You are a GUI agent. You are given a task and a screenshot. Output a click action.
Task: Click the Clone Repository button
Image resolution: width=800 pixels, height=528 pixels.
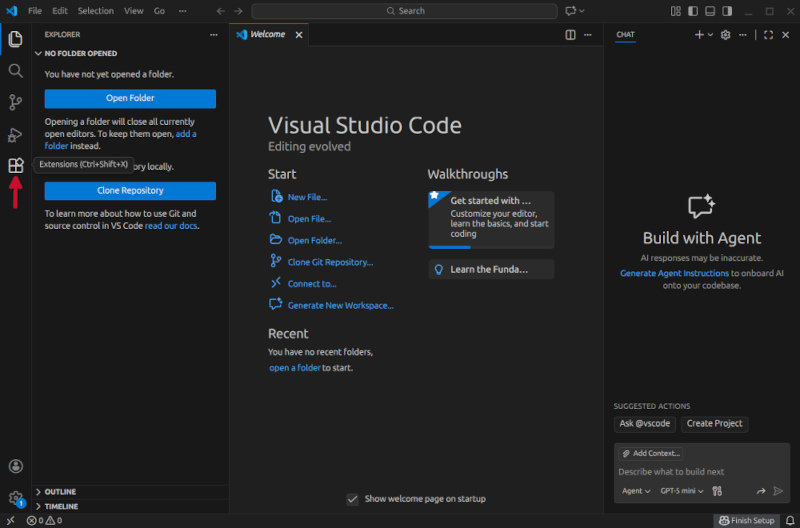(x=130, y=190)
